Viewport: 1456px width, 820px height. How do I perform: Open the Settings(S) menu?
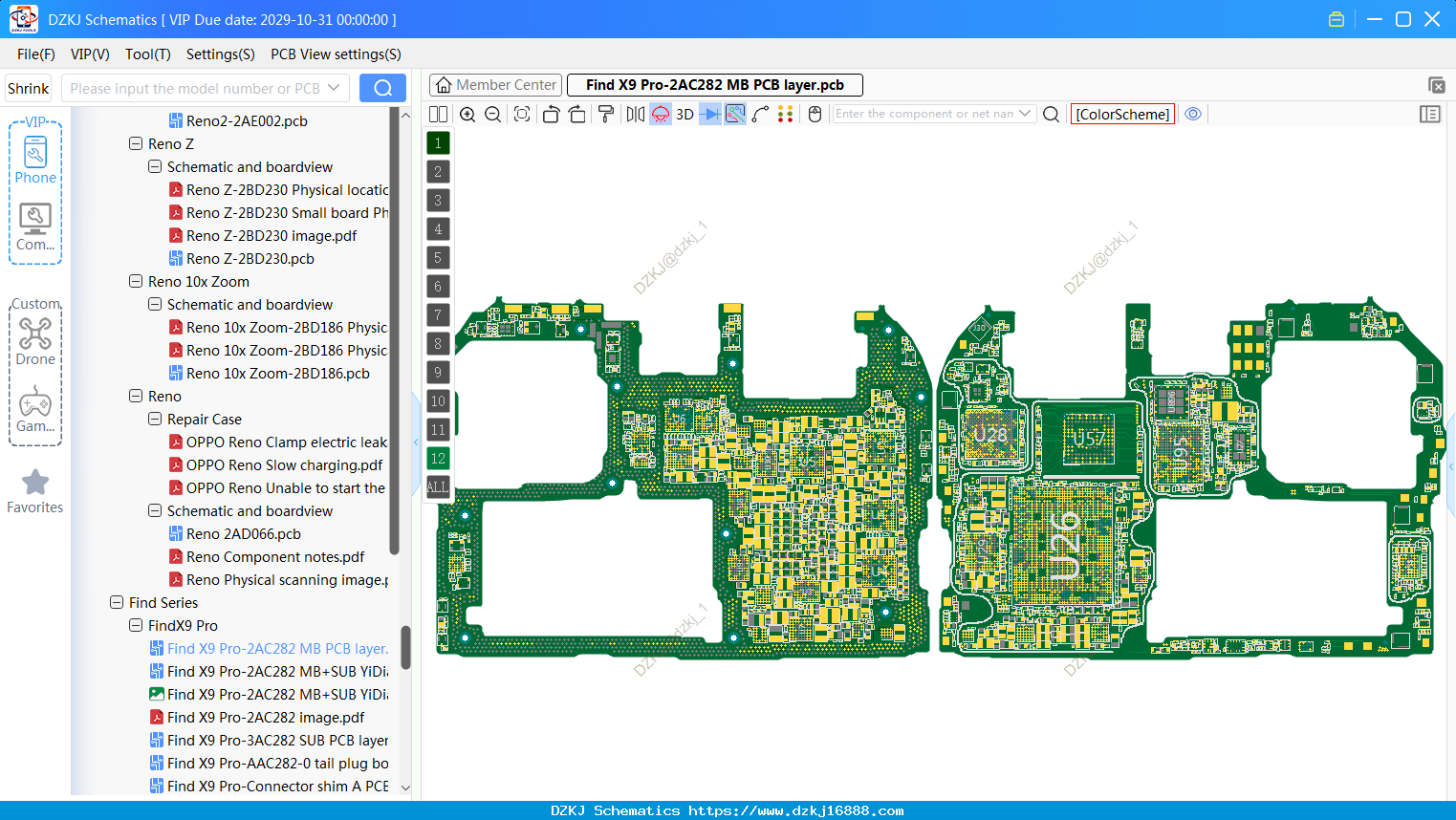pos(221,54)
